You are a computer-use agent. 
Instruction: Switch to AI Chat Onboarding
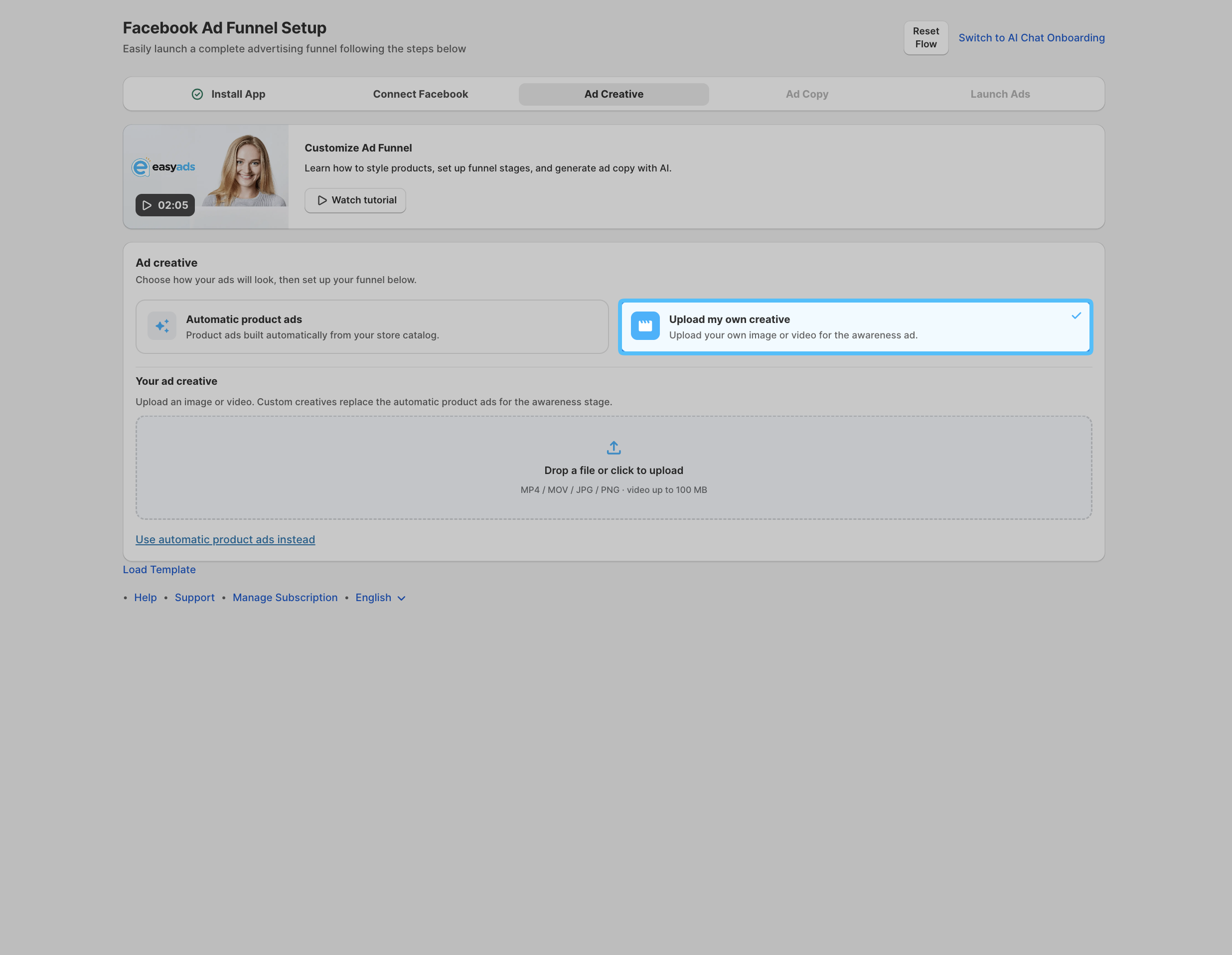(1031, 38)
